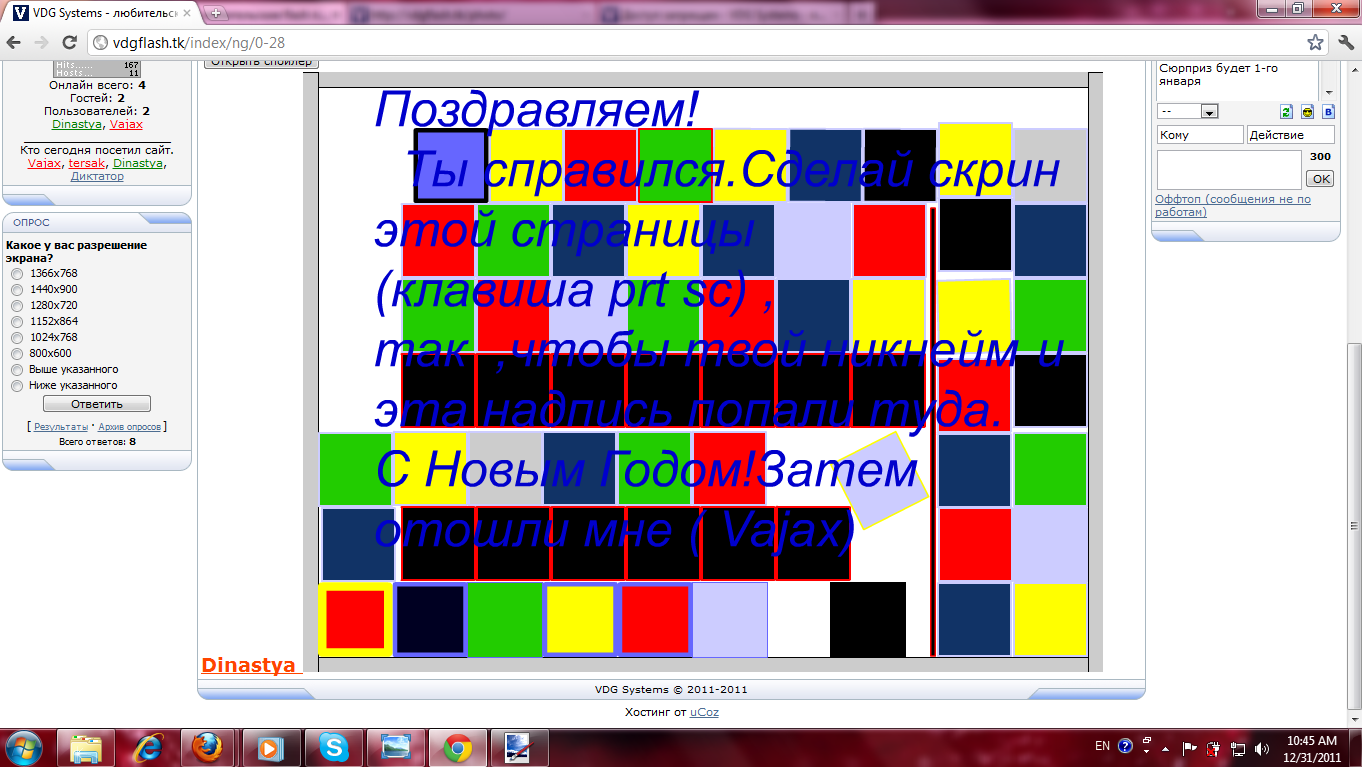The height and width of the screenshot is (767, 1362).
Task: Bookmark this page with the star icon
Action: [x=1316, y=43]
